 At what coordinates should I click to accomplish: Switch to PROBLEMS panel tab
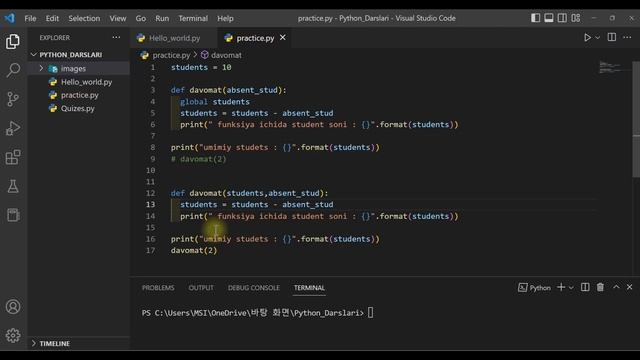pos(158,288)
